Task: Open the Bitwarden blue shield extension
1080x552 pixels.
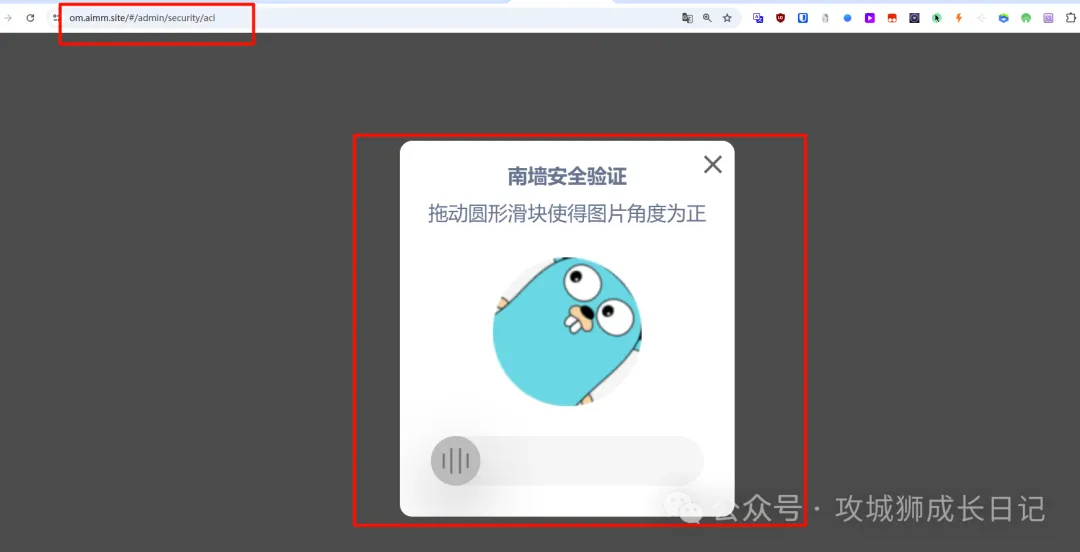Action: tap(803, 18)
